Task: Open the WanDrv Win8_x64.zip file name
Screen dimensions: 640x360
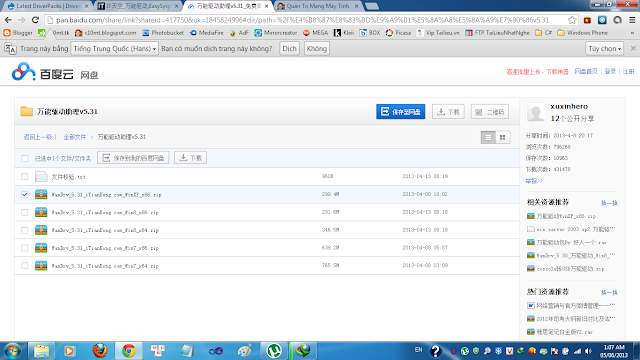Action: [105, 230]
